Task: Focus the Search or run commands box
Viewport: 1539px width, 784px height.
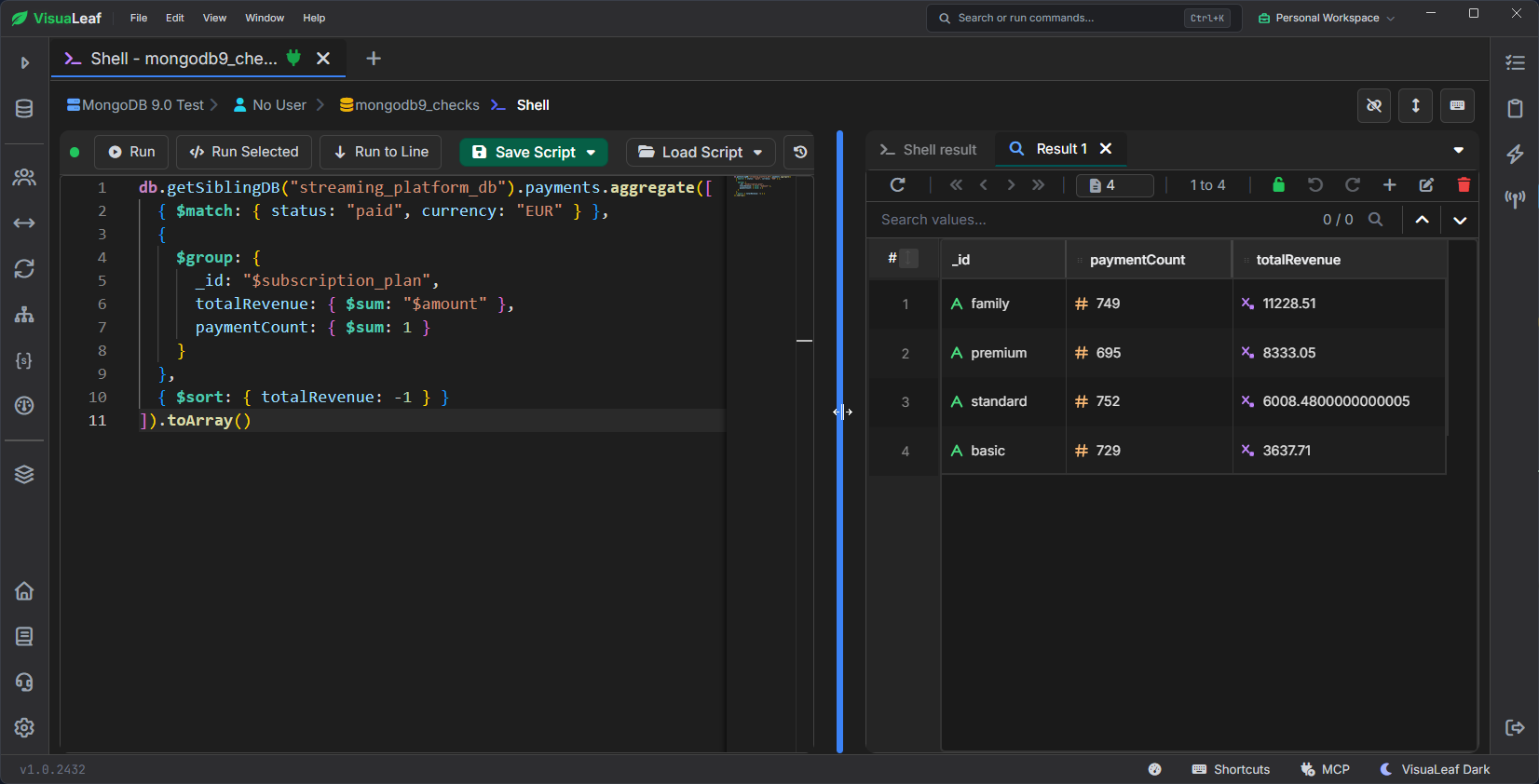Action: (1084, 18)
